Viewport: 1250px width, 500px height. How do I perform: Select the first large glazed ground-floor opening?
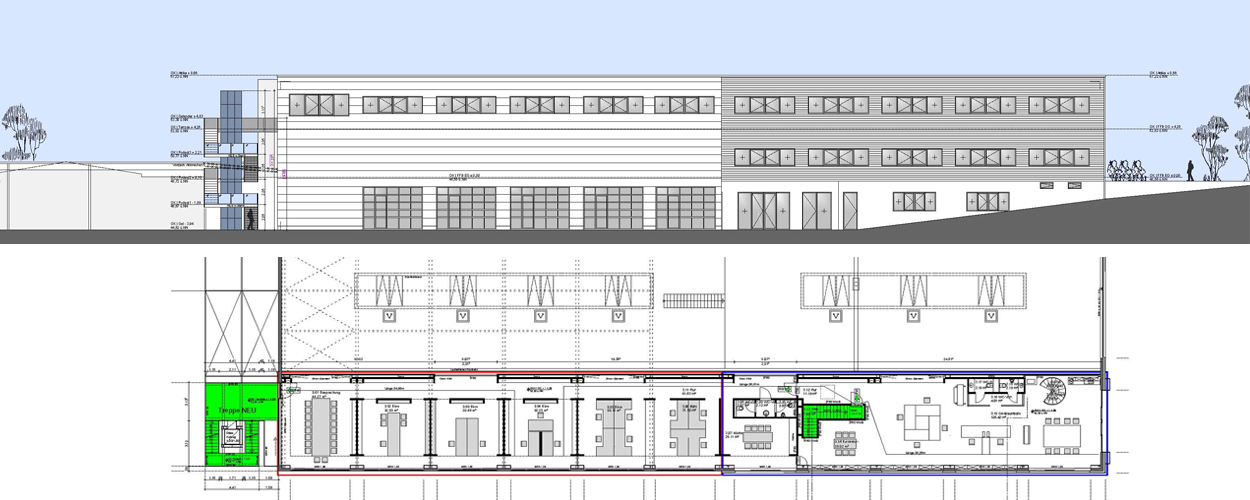395,208
